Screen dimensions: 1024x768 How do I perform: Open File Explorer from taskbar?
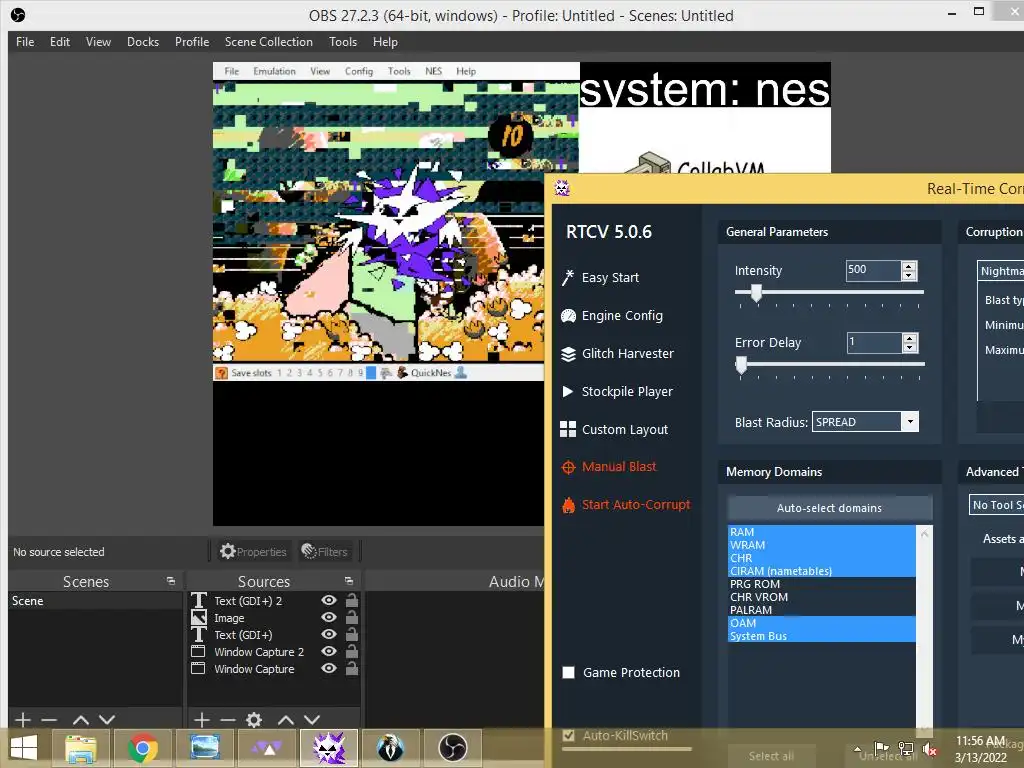click(81, 748)
